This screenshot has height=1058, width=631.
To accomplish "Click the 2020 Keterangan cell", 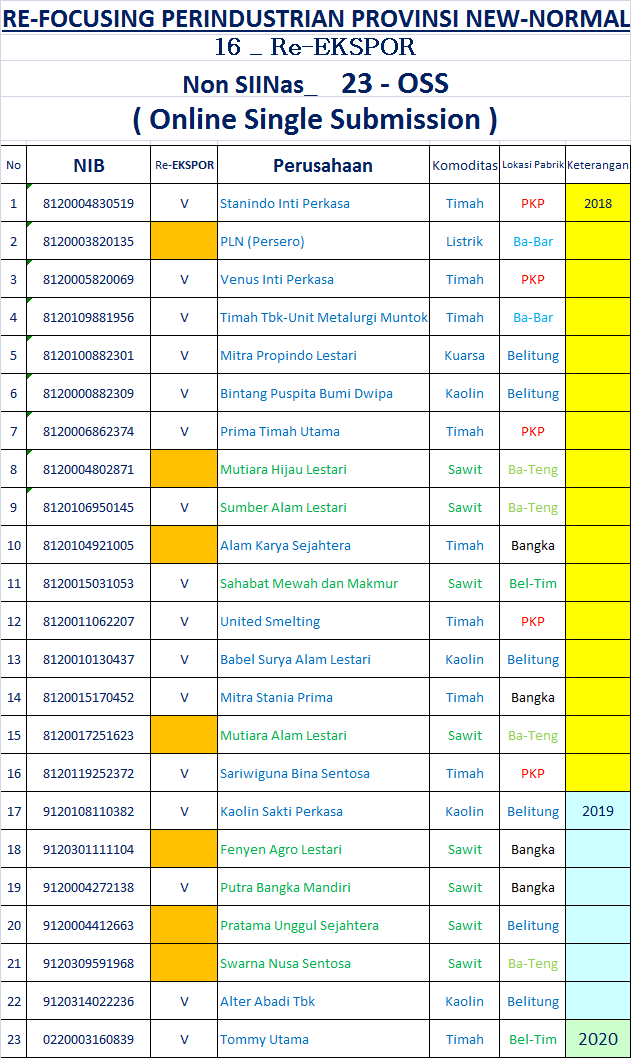I will coord(598,1039).
